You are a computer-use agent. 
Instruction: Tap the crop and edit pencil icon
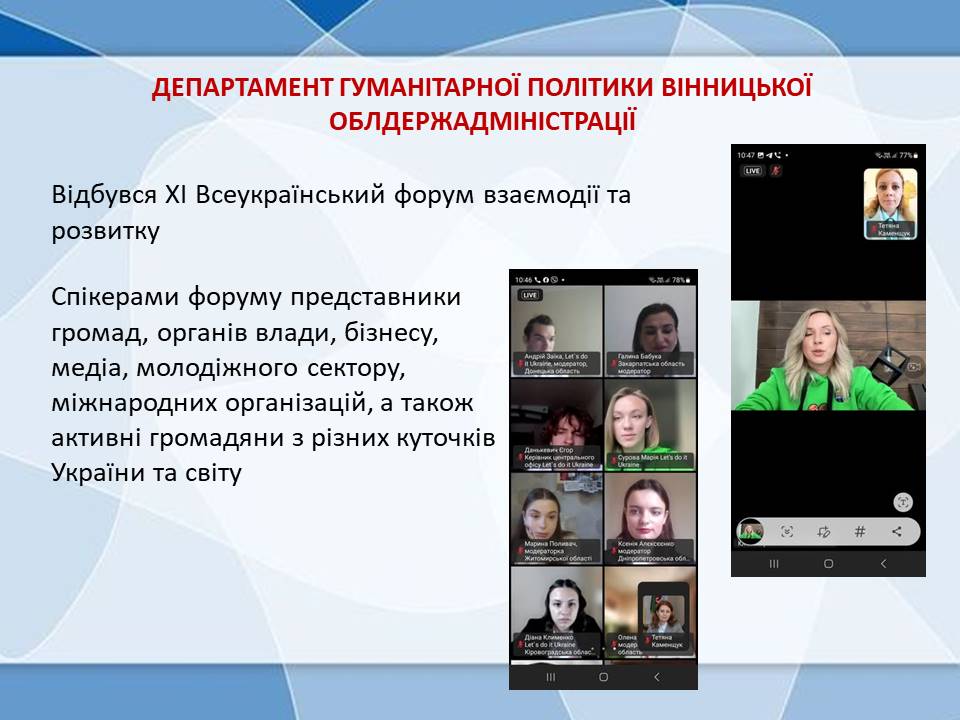[824, 531]
